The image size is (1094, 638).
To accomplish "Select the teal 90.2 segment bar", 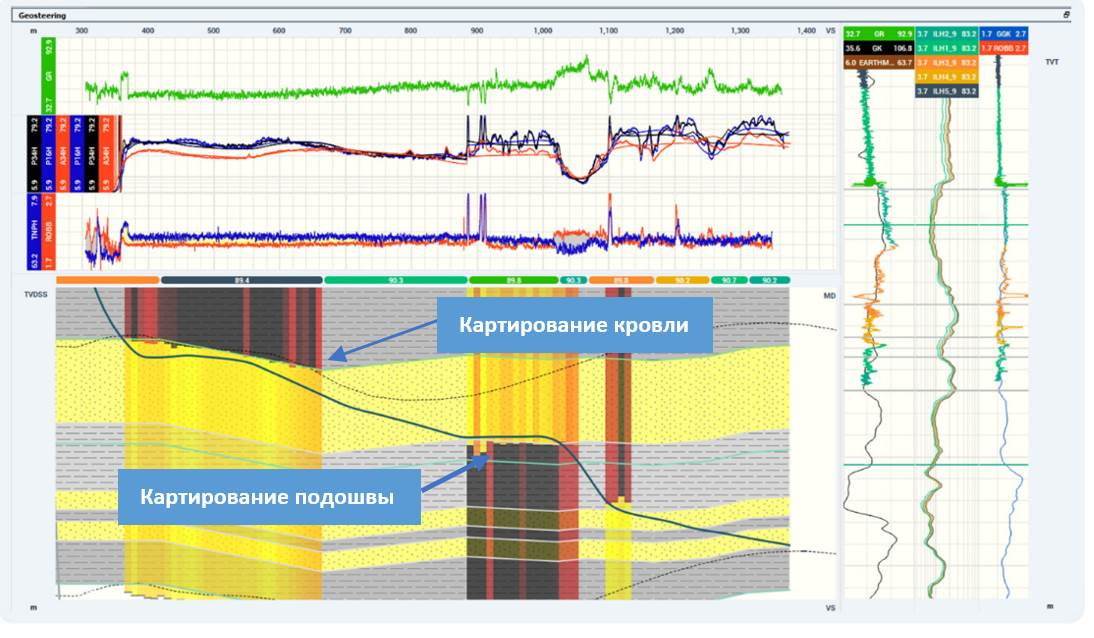I will pos(770,280).
